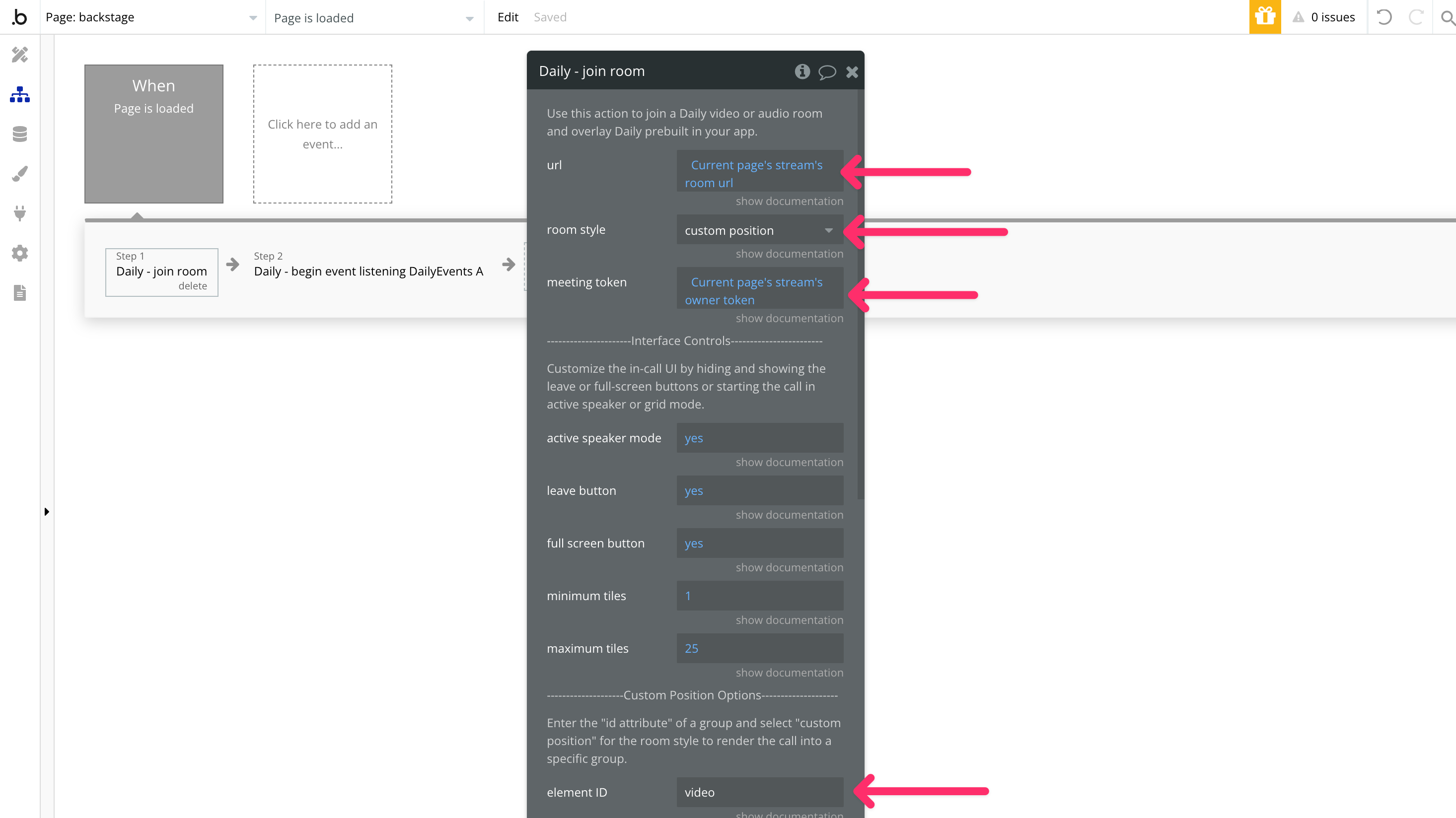Click the orange gift icon
1456x818 pixels.
[1264, 17]
